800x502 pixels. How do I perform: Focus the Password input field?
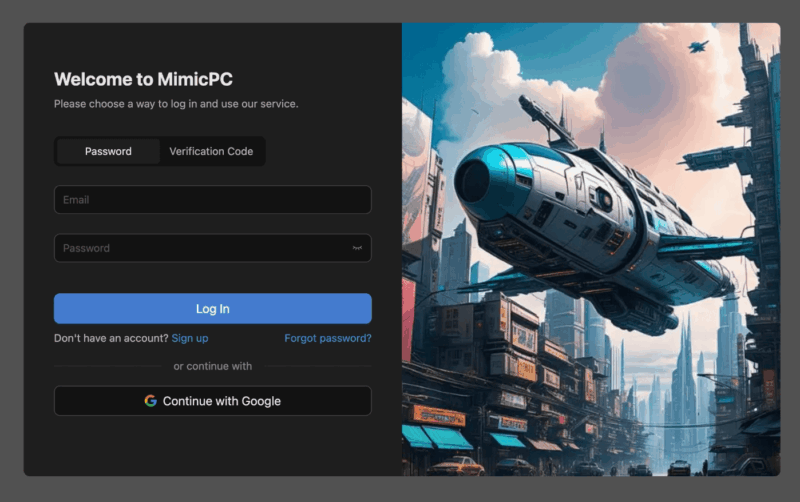pos(213,248)
